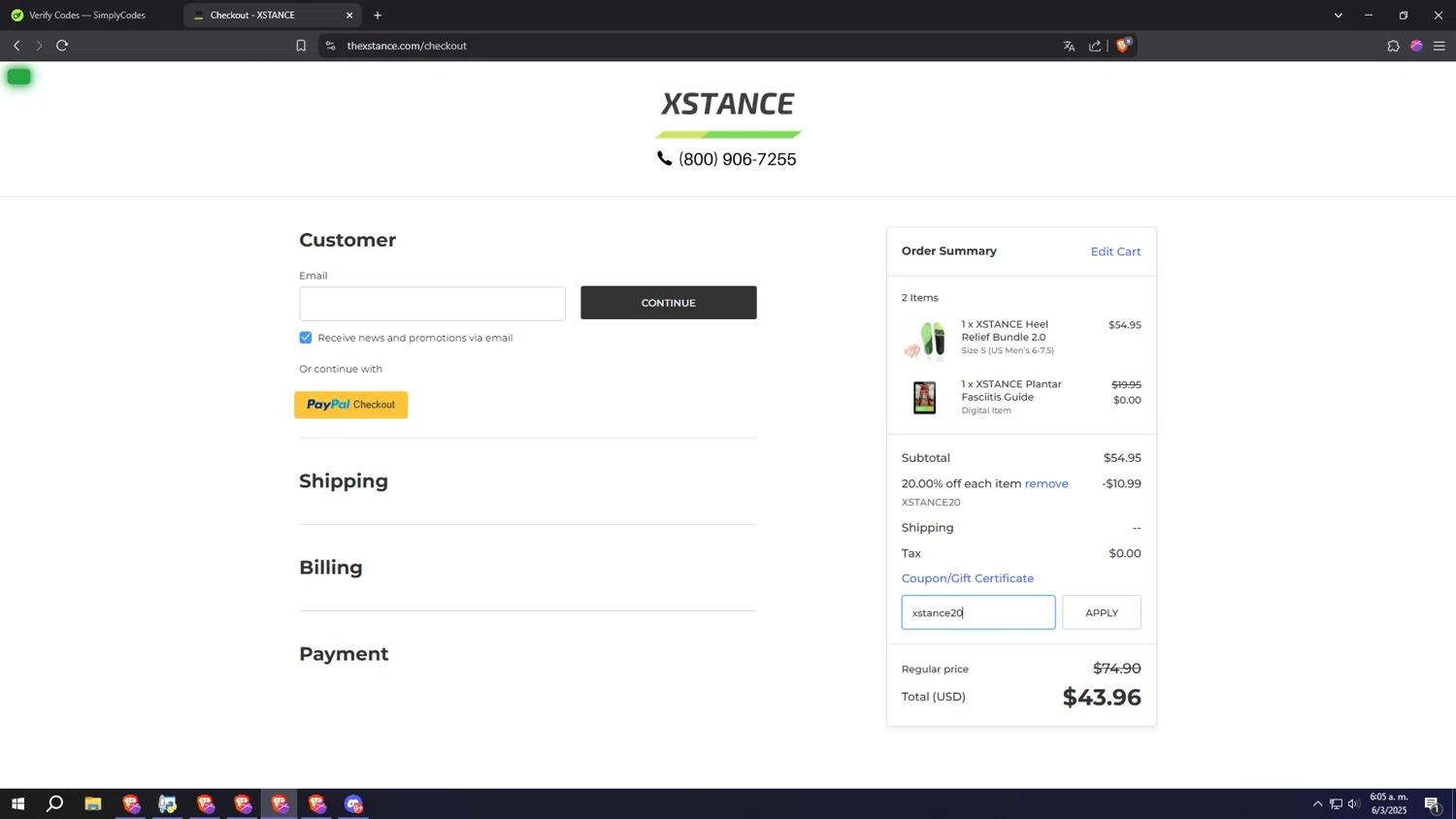
Task: Click the phone number (800) 906-7255
Action: coord(727,159)
